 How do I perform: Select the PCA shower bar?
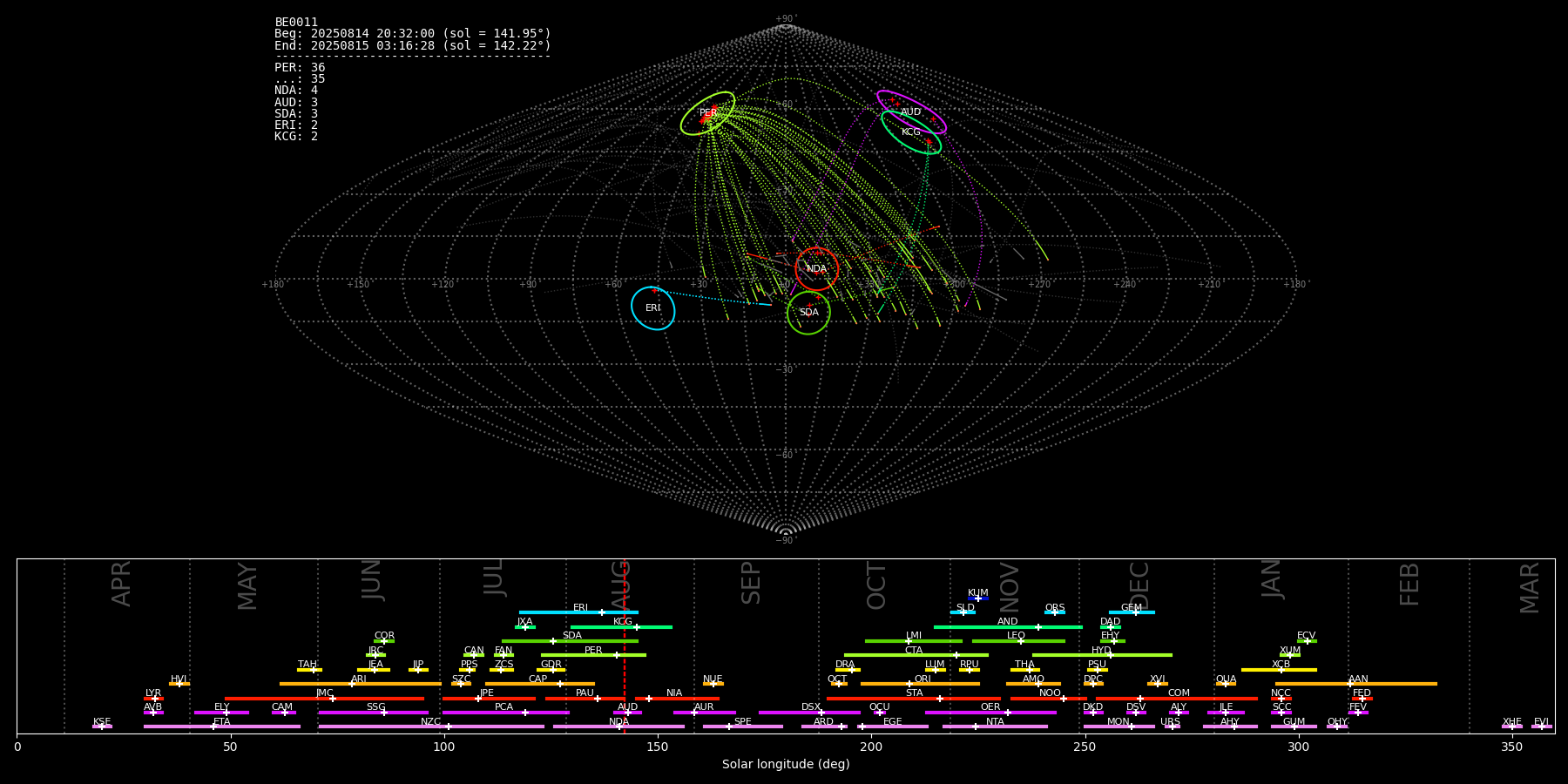506,713
